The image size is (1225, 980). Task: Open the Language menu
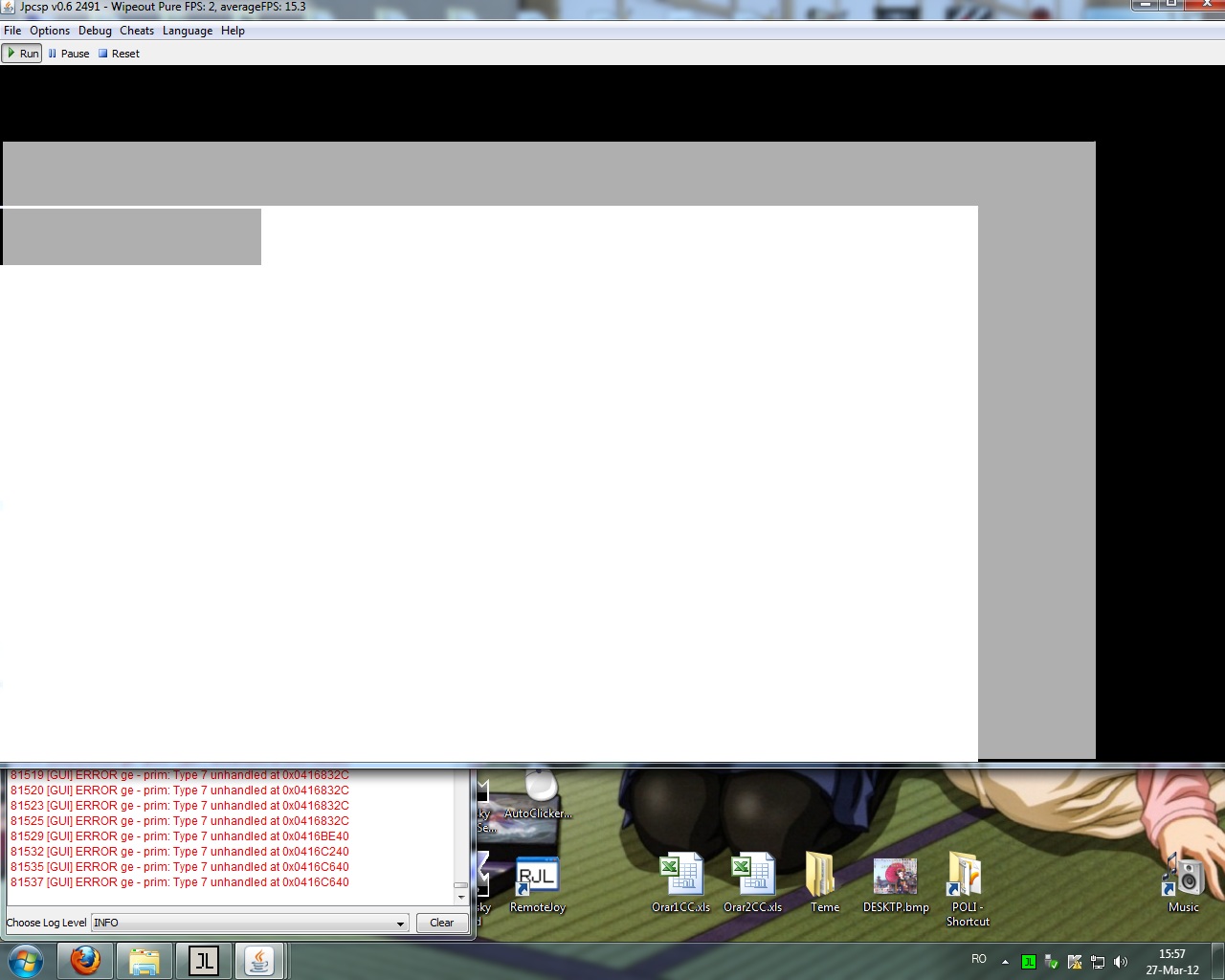(x=188, y=31)
